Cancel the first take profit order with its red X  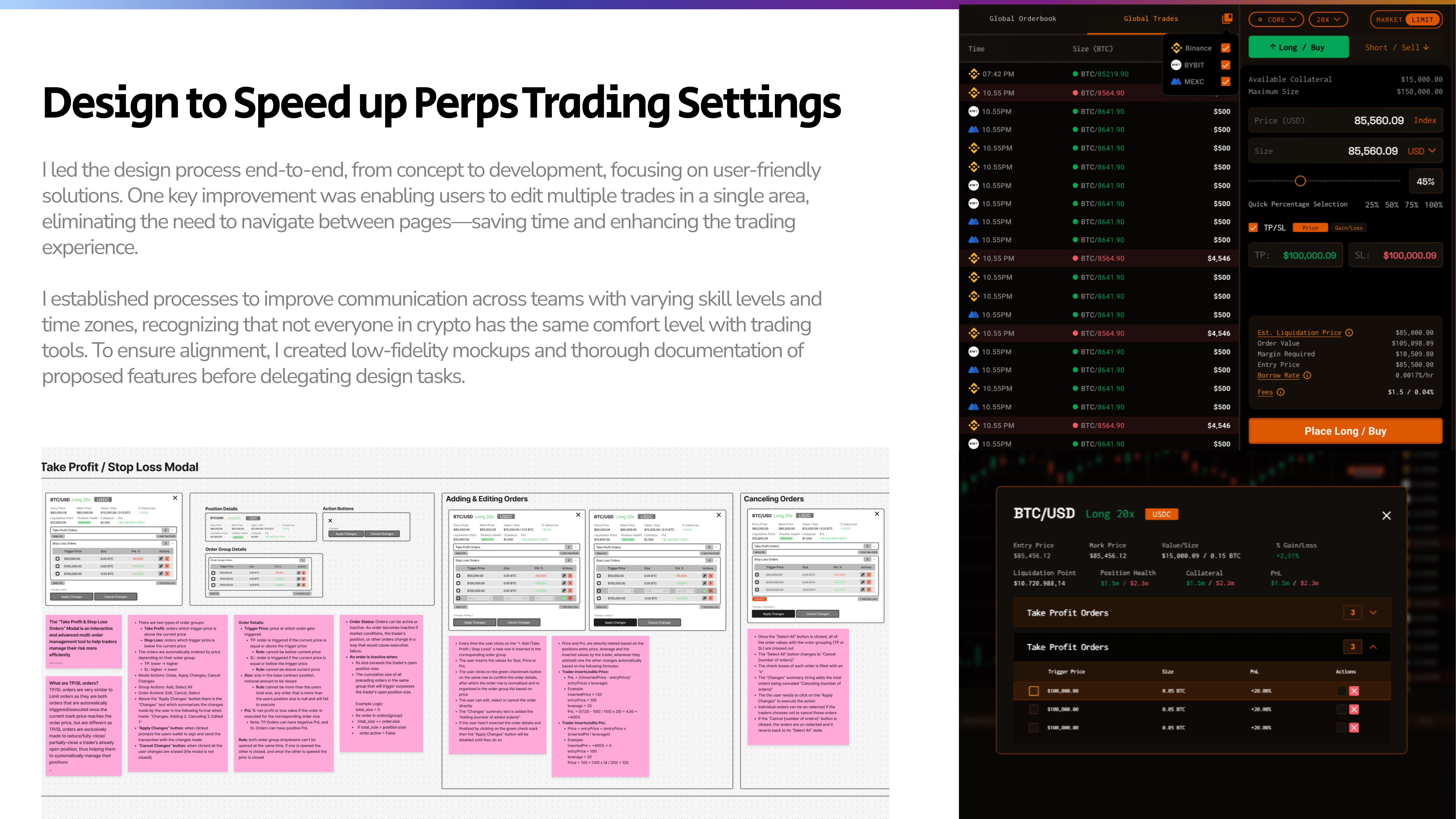click(1354, 691)
